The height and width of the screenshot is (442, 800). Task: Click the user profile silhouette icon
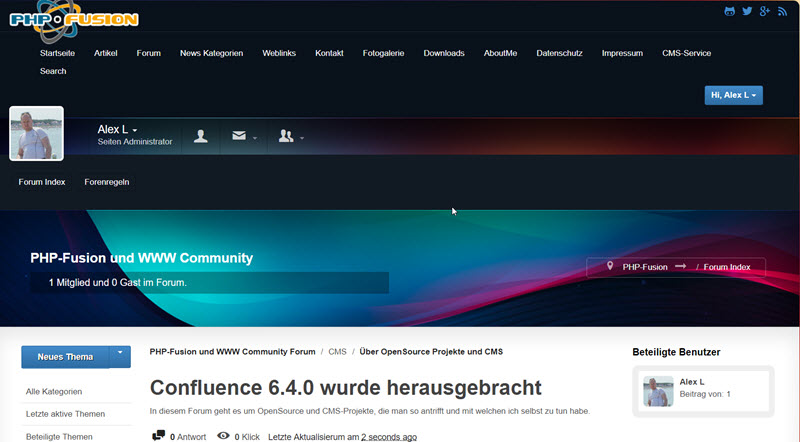(x=201, y=136)
